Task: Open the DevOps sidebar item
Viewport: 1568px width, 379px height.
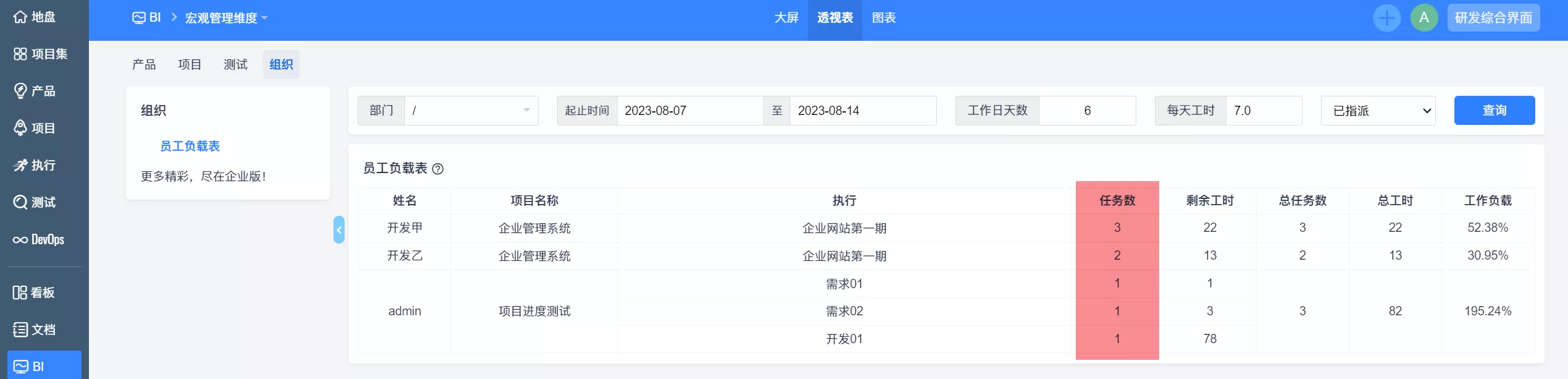Action: coord(38,239)
